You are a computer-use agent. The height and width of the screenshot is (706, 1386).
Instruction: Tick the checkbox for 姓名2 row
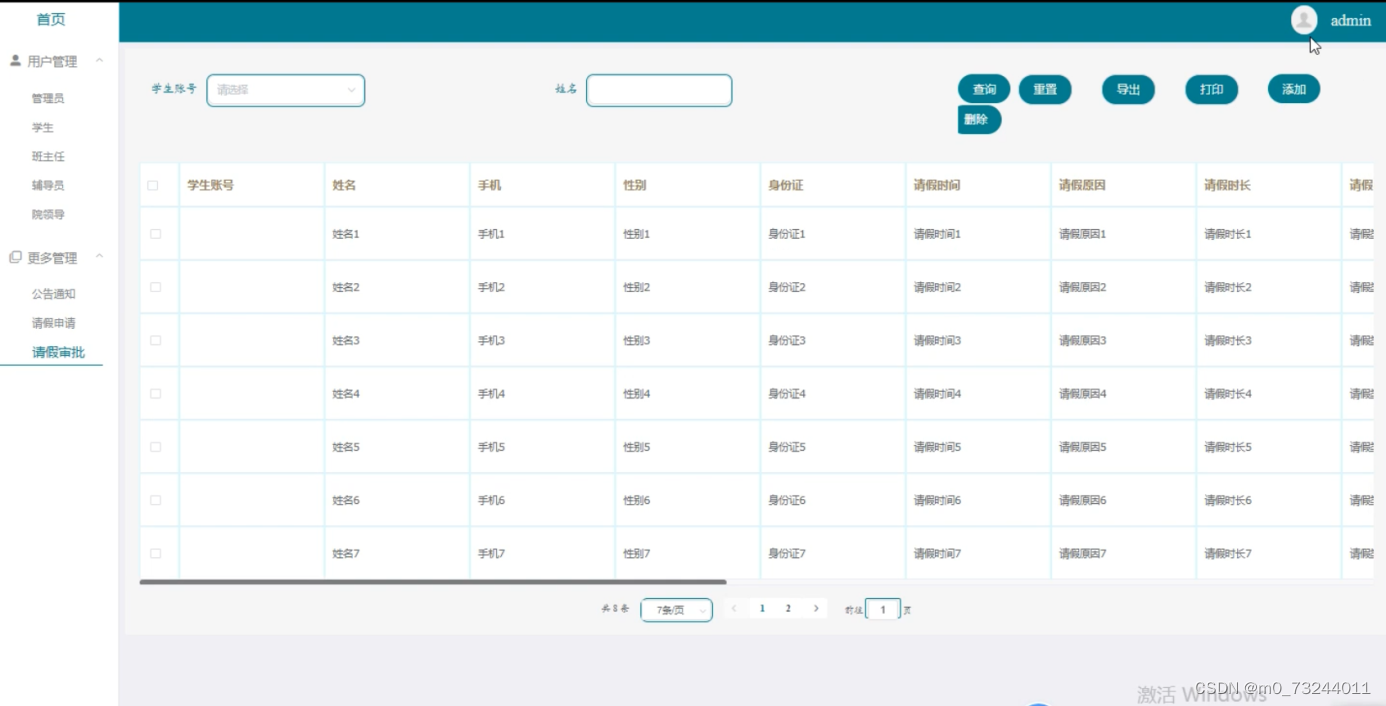(155, 287)
